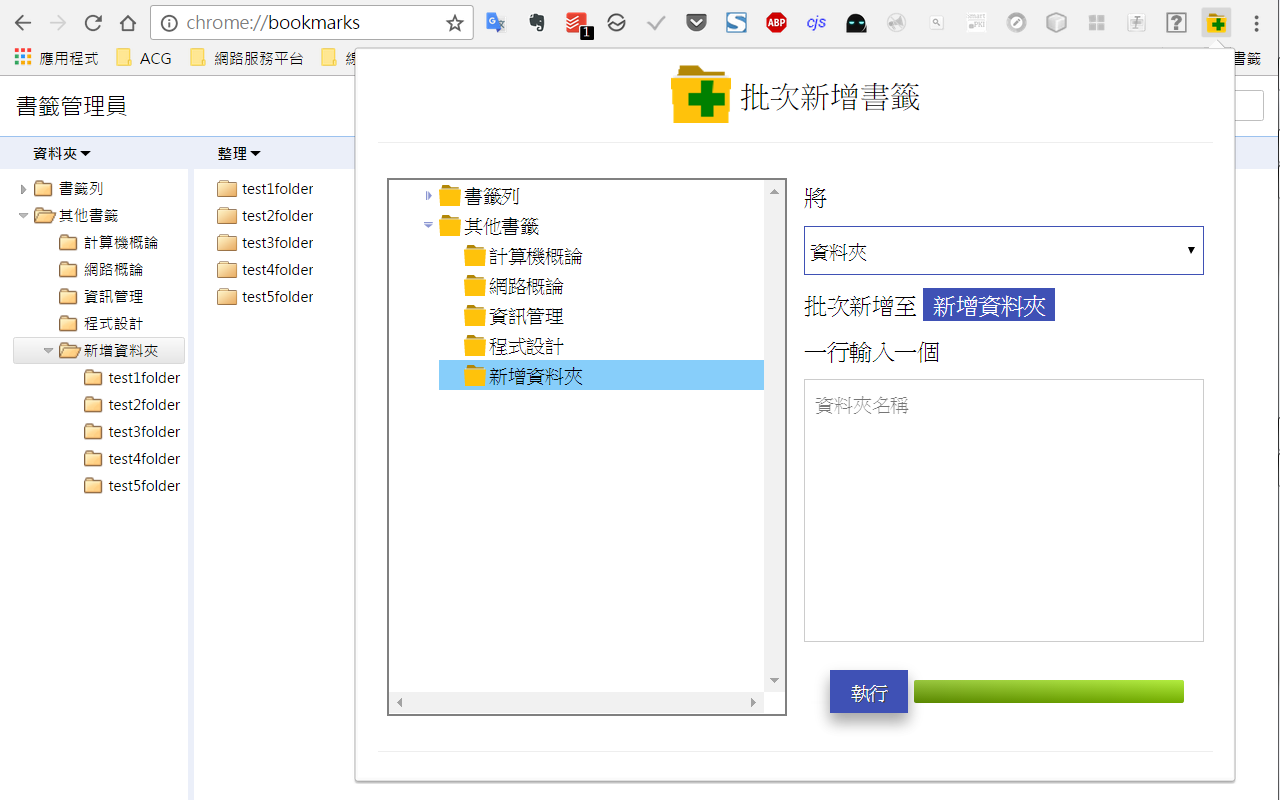1280x800 pixels.
Task: Click the site info icon in address bar
Action: pyautogui.click(x=169, y=23)
